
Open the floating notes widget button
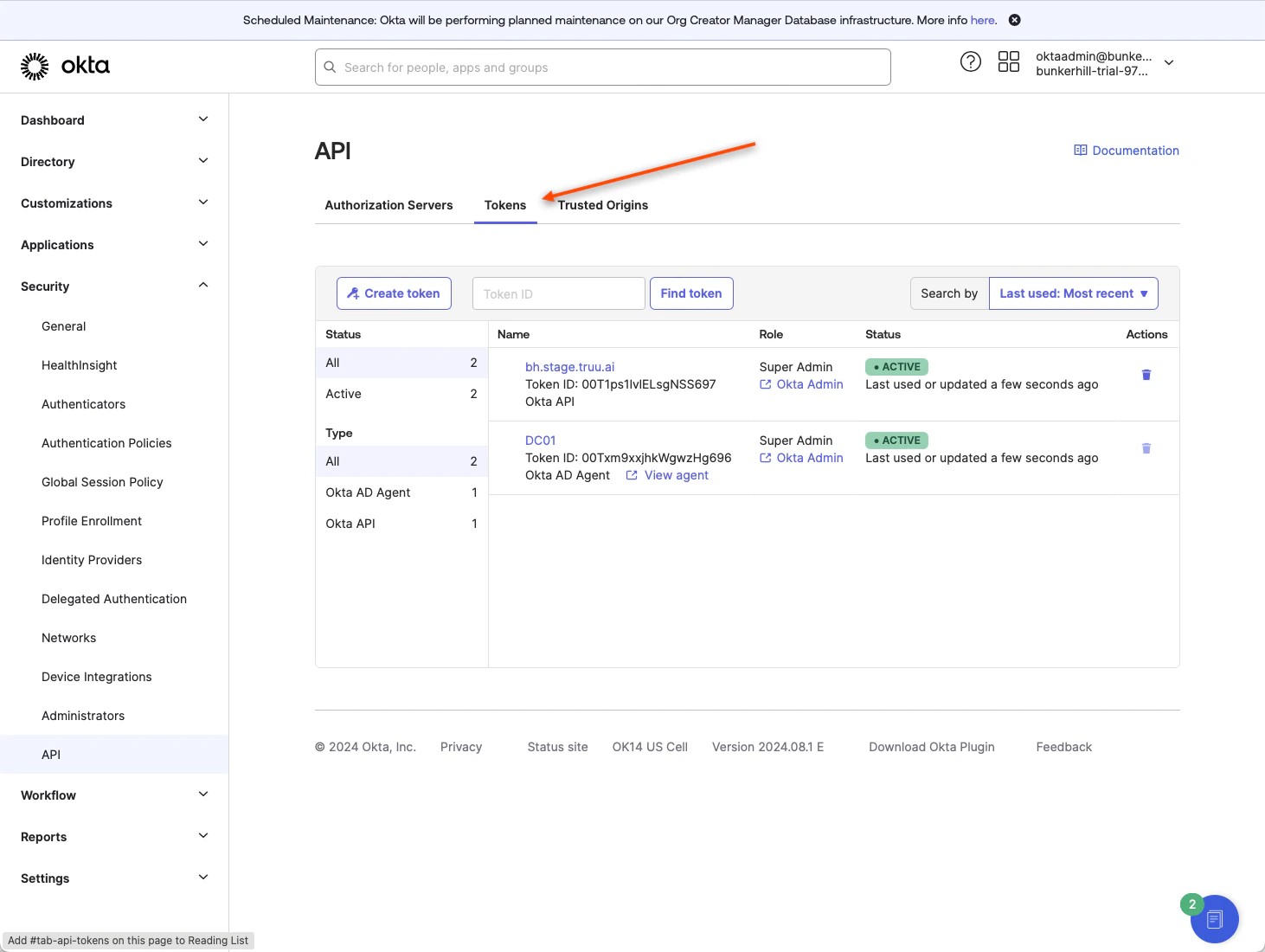coord(1214,919)
